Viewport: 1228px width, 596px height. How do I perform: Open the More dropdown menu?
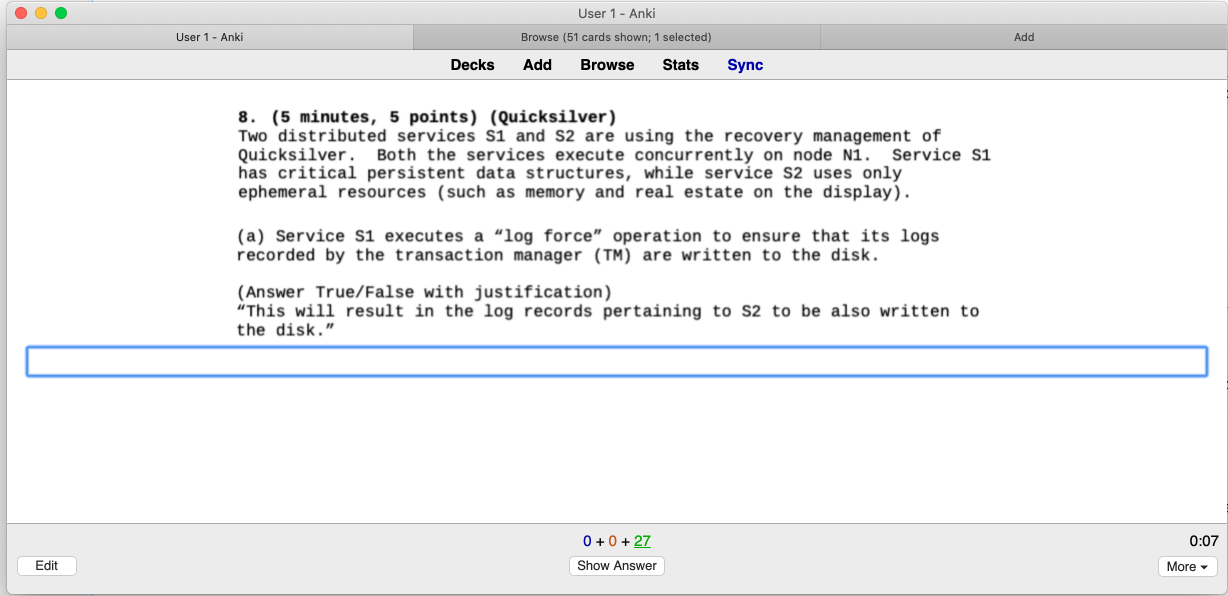pos(1188,567)
